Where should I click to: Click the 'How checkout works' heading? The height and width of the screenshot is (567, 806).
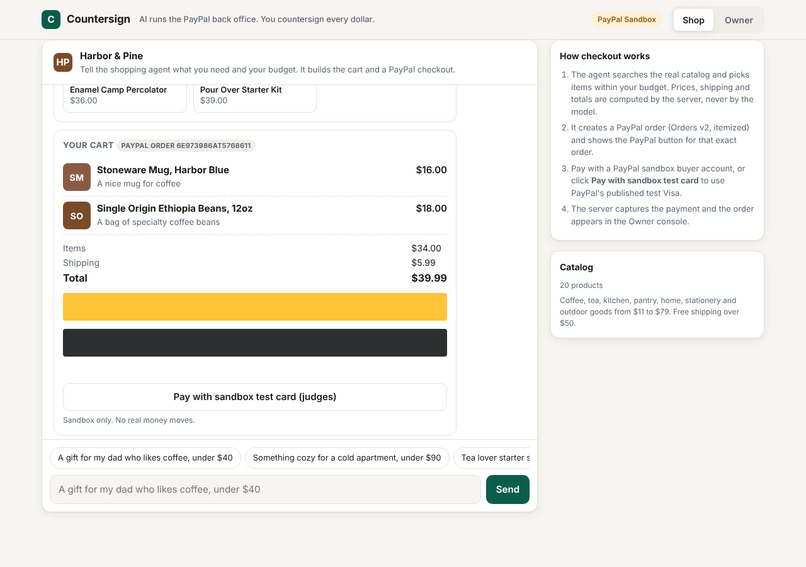pyautogui.click(x=604, y=56)
